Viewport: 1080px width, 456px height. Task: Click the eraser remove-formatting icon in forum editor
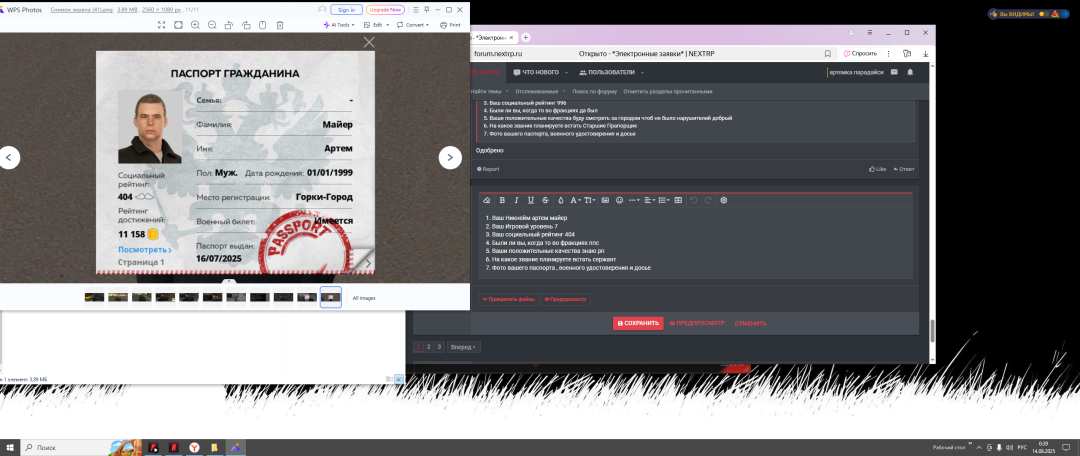tap(487, 200)
